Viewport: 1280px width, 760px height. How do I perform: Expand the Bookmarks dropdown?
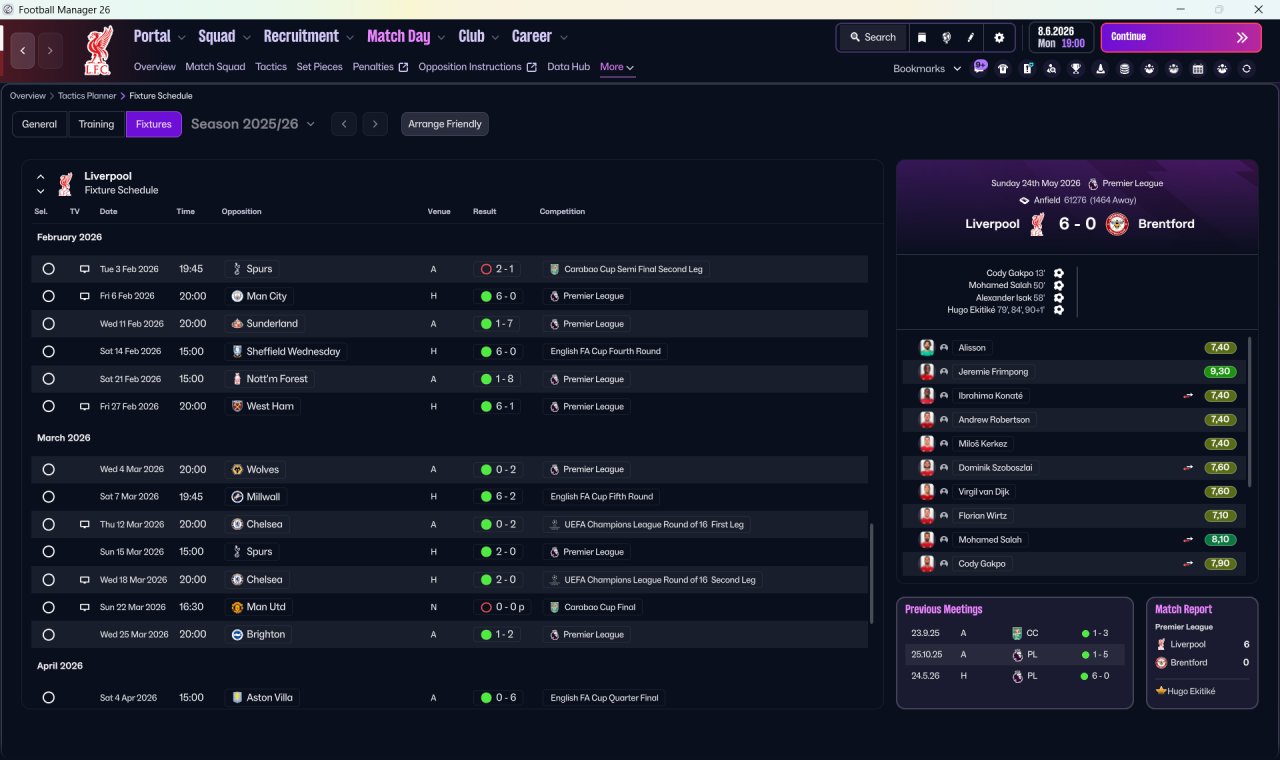point(927,68)
